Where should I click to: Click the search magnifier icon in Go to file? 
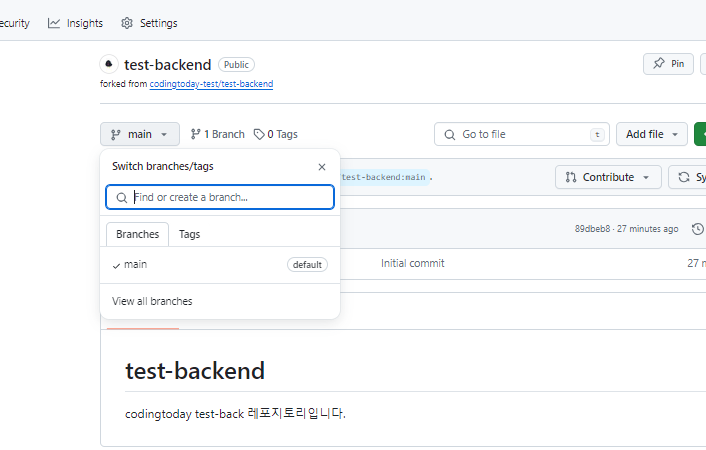pyautogui.click(x=449, y=135)
